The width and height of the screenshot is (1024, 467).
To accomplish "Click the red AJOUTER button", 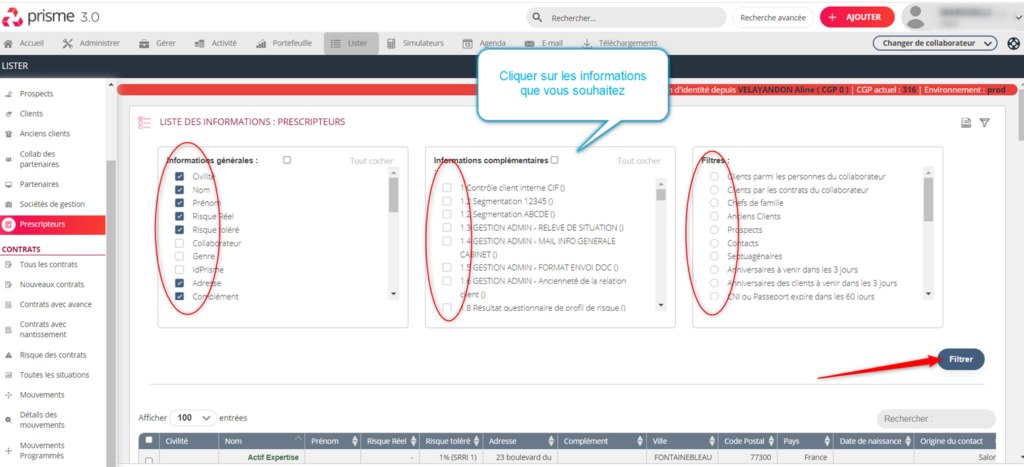I will 856,17.
